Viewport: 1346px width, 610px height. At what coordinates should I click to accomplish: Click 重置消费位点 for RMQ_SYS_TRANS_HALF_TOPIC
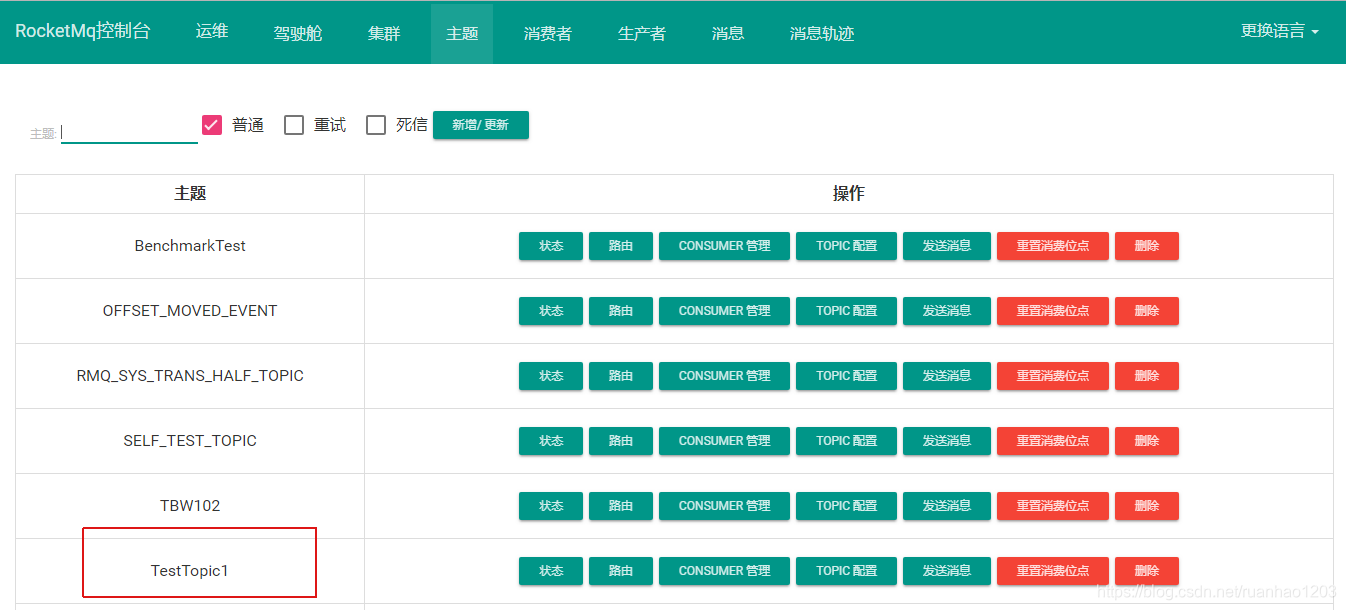[x=1053, y=376]
